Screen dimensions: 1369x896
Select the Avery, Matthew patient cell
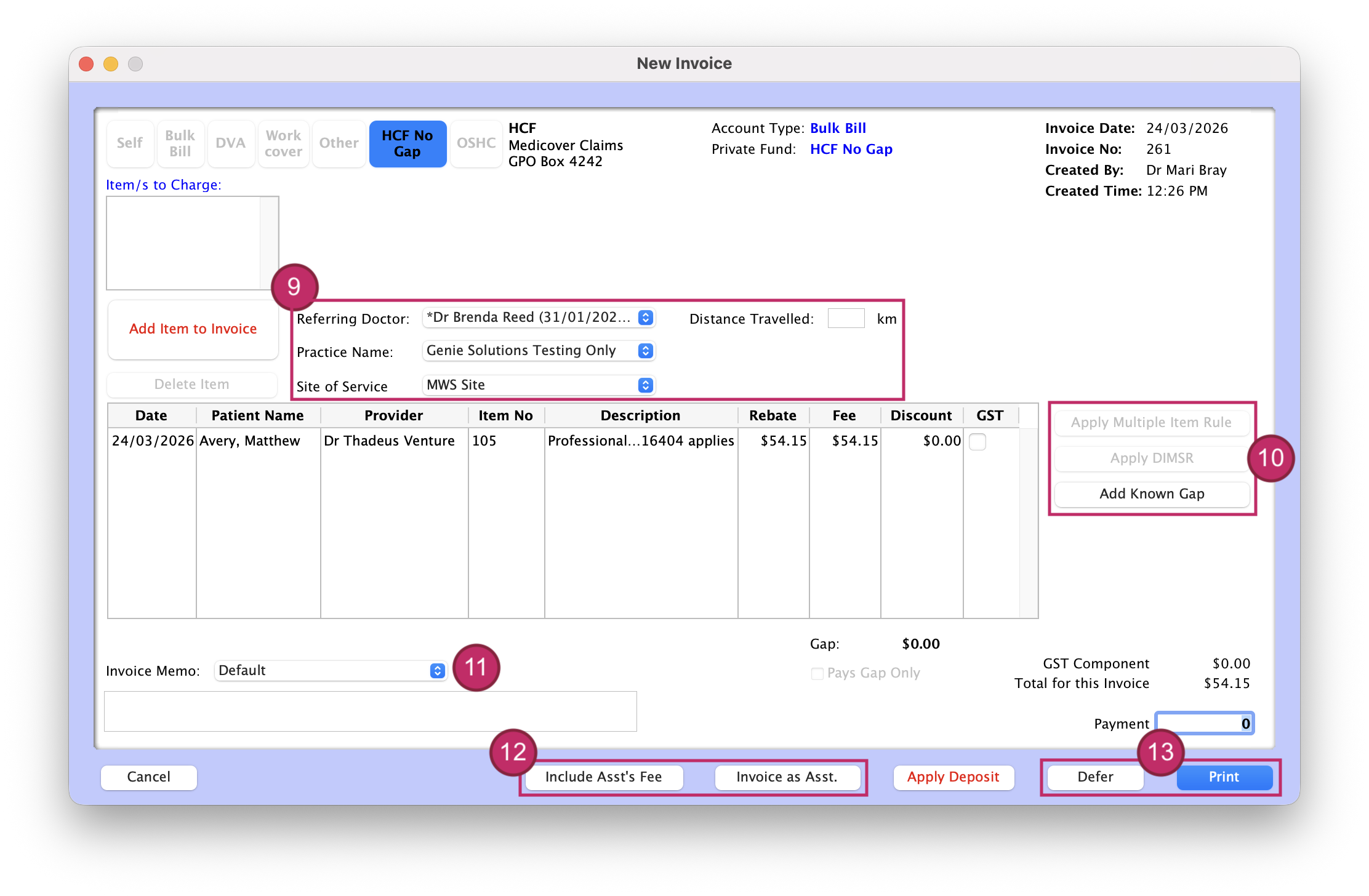258,441
